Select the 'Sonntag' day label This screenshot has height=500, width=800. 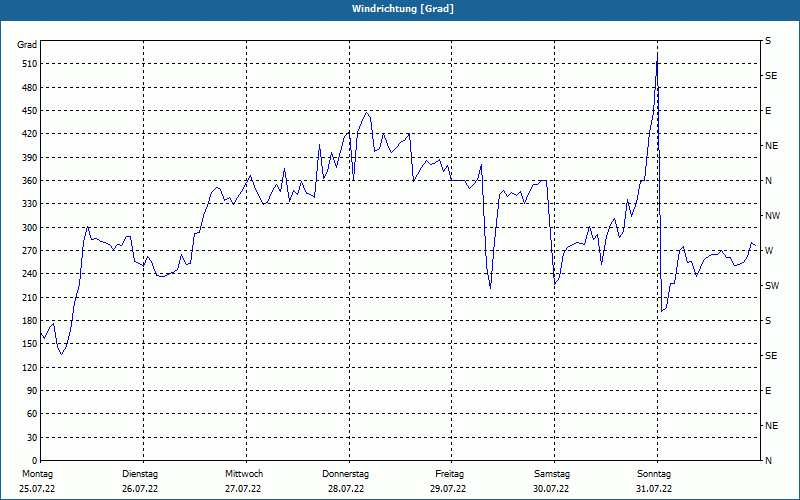coord(654,474)
